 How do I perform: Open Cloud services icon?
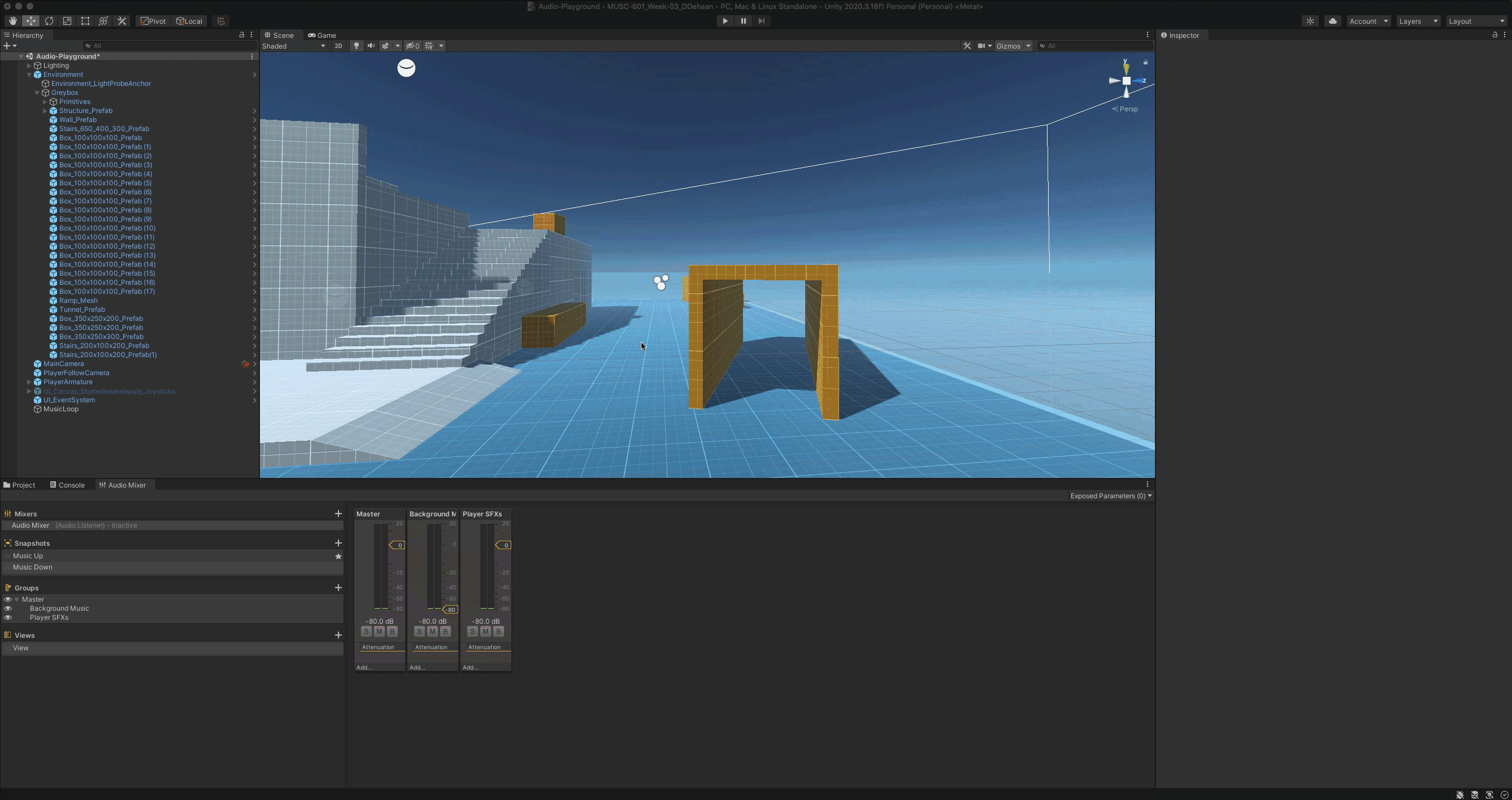tap(1332, 21)
